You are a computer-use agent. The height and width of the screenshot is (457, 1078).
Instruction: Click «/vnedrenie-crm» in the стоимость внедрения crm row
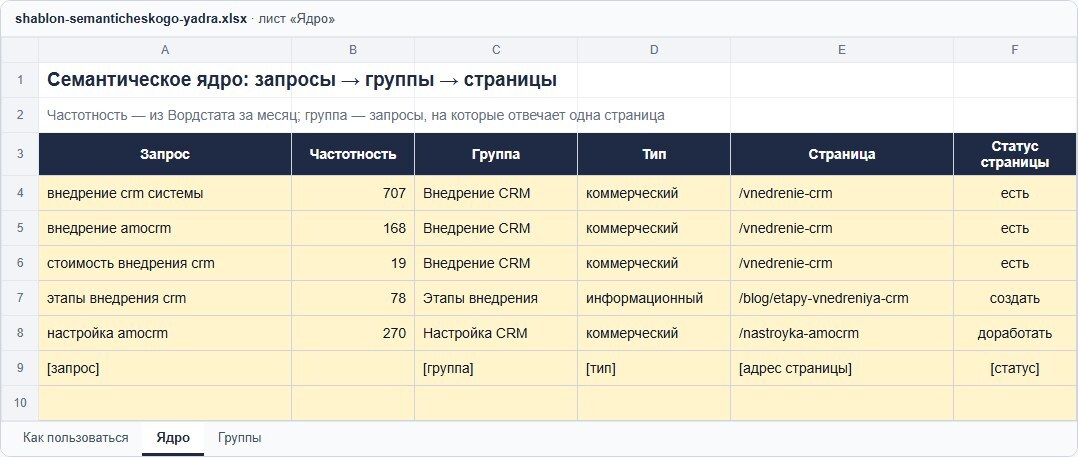pyautogui.click(x=842, y=263)
